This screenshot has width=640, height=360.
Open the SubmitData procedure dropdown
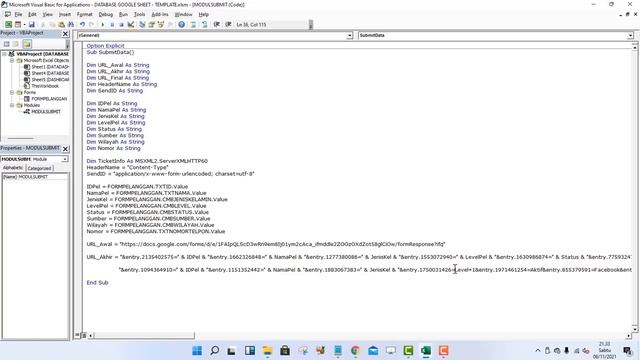[x=630, y=36]
